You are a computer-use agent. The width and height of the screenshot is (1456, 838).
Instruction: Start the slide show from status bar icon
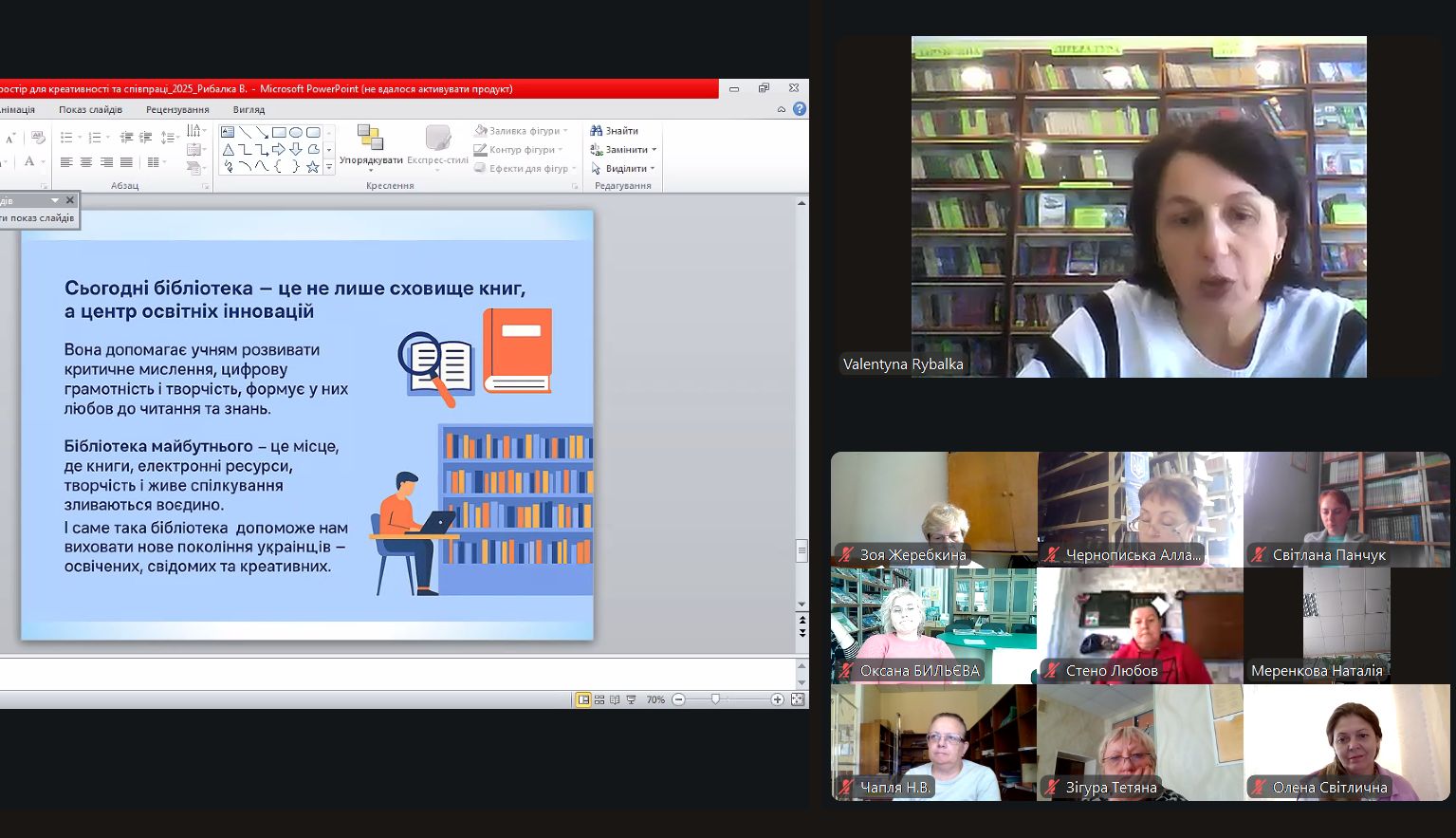(631, 699)
